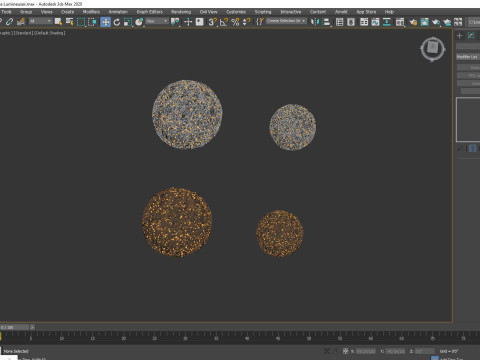
Task: Toggle Angle Snap
Action: (224, 22)
